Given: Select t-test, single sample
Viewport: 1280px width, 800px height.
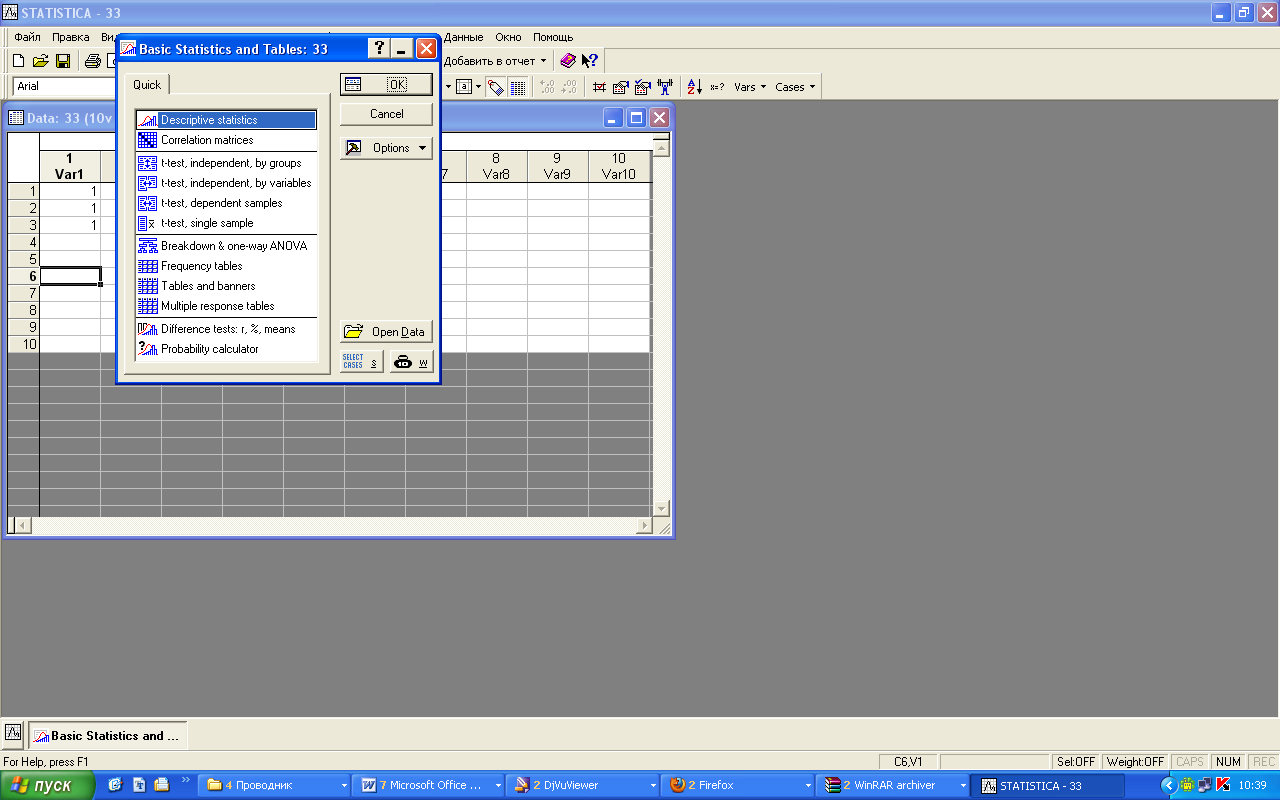Looking at the screenshot, I should [226, 223].
